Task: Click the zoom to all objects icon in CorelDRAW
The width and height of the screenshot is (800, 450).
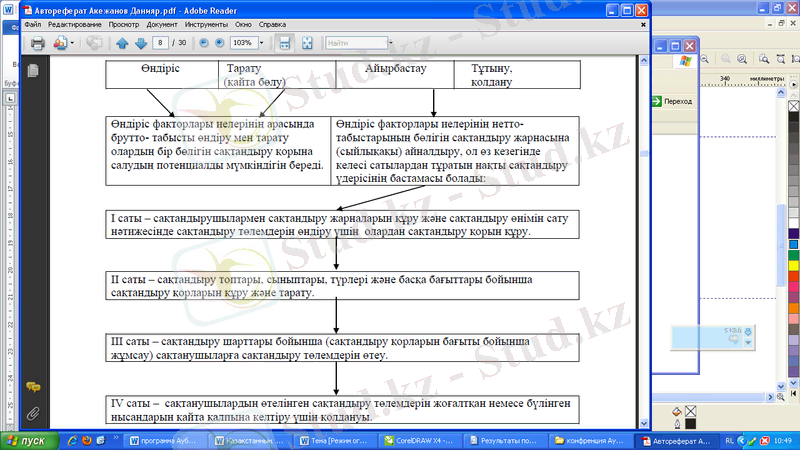Action: [742, 59]
